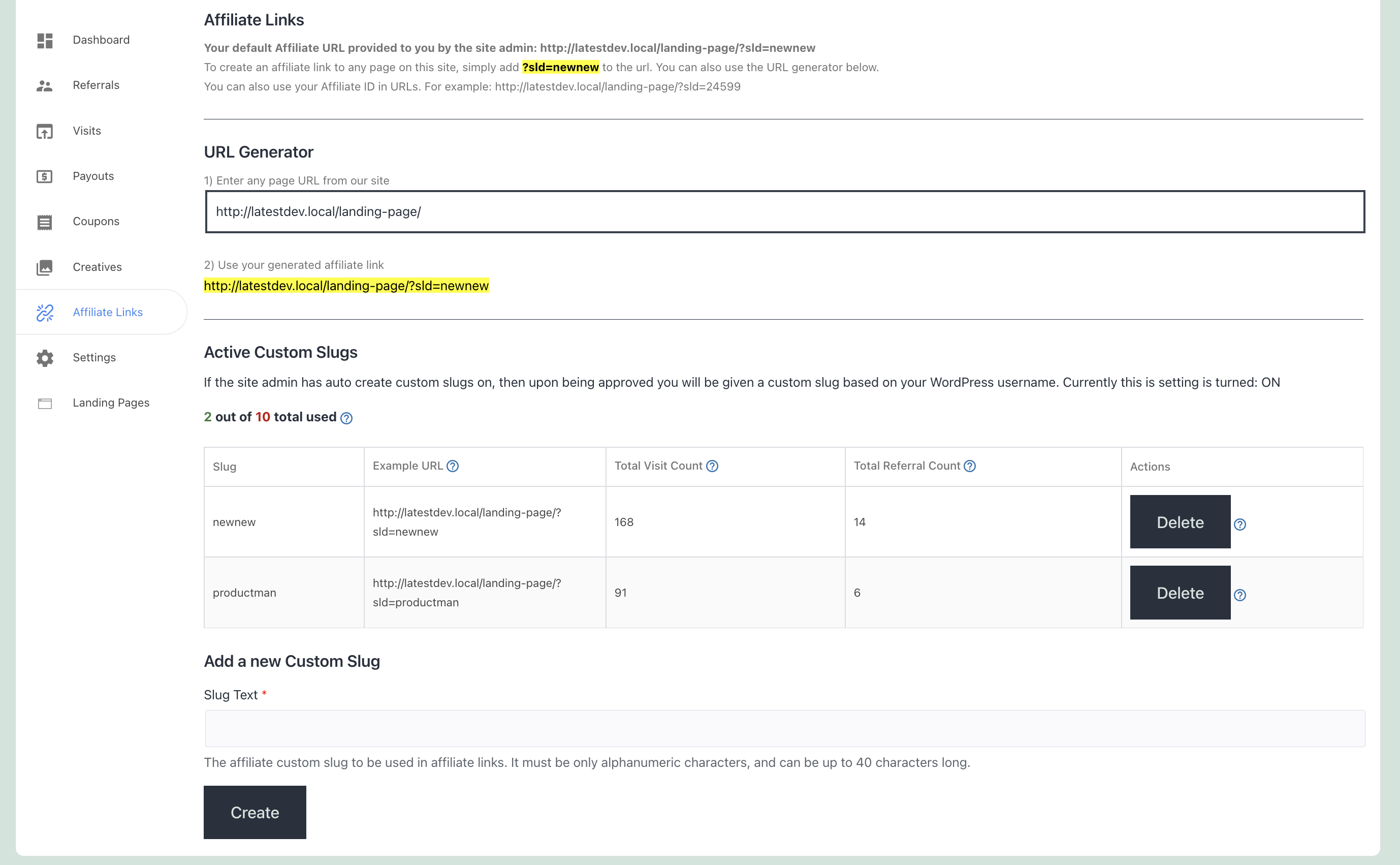Delete the newnew custom slug
Viewport: 1400px width, 865px height.
(x=1180, y=522)
